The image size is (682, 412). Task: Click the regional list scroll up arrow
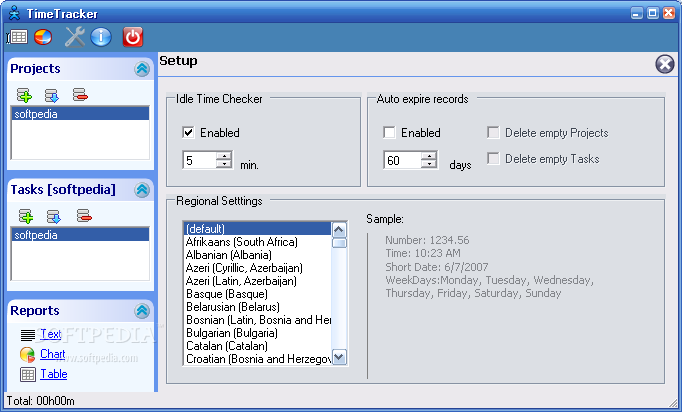click(x=339, y=230)
